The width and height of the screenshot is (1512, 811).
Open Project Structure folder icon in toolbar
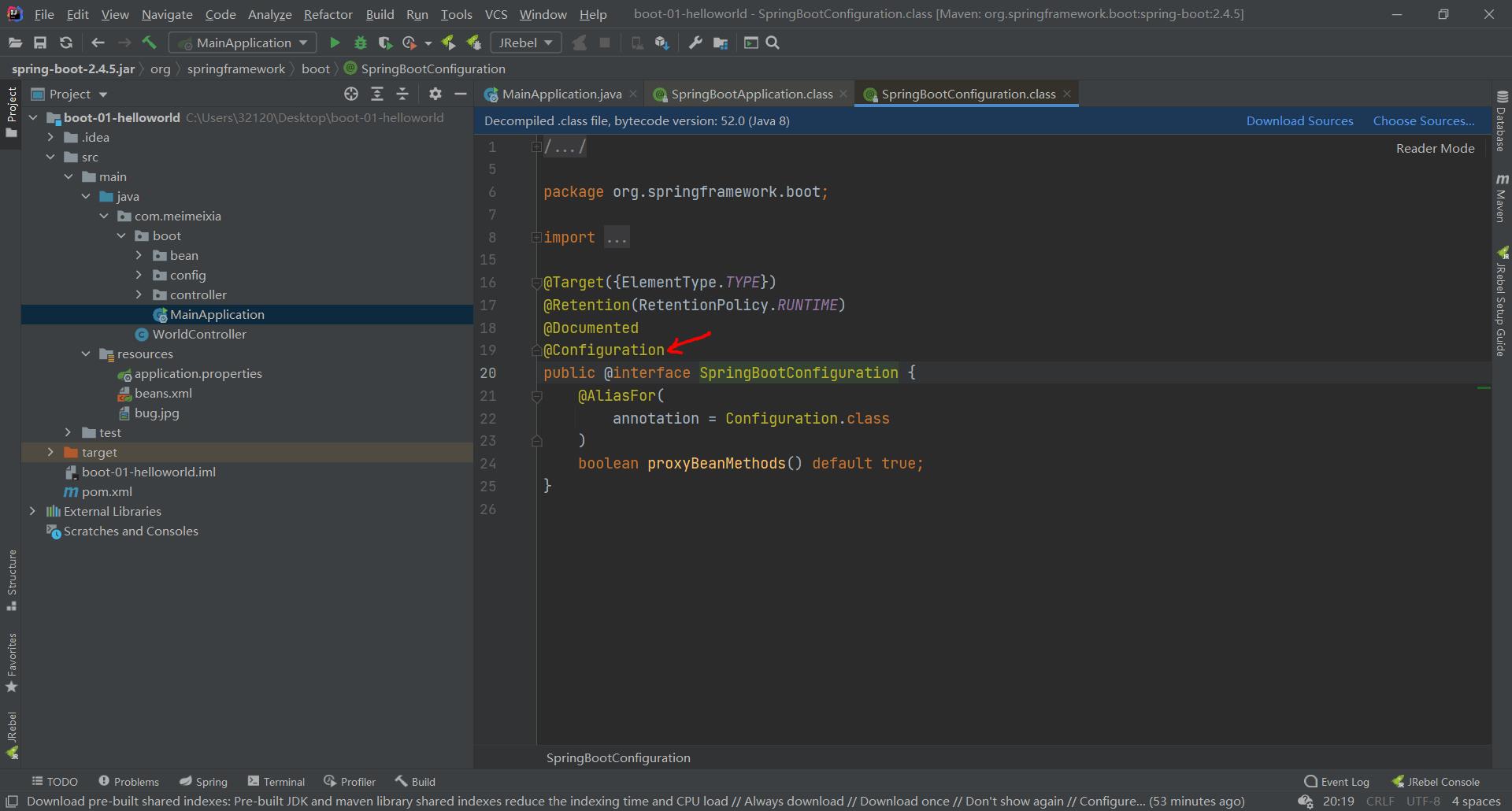pyautogui.click(x=721, y=43)
